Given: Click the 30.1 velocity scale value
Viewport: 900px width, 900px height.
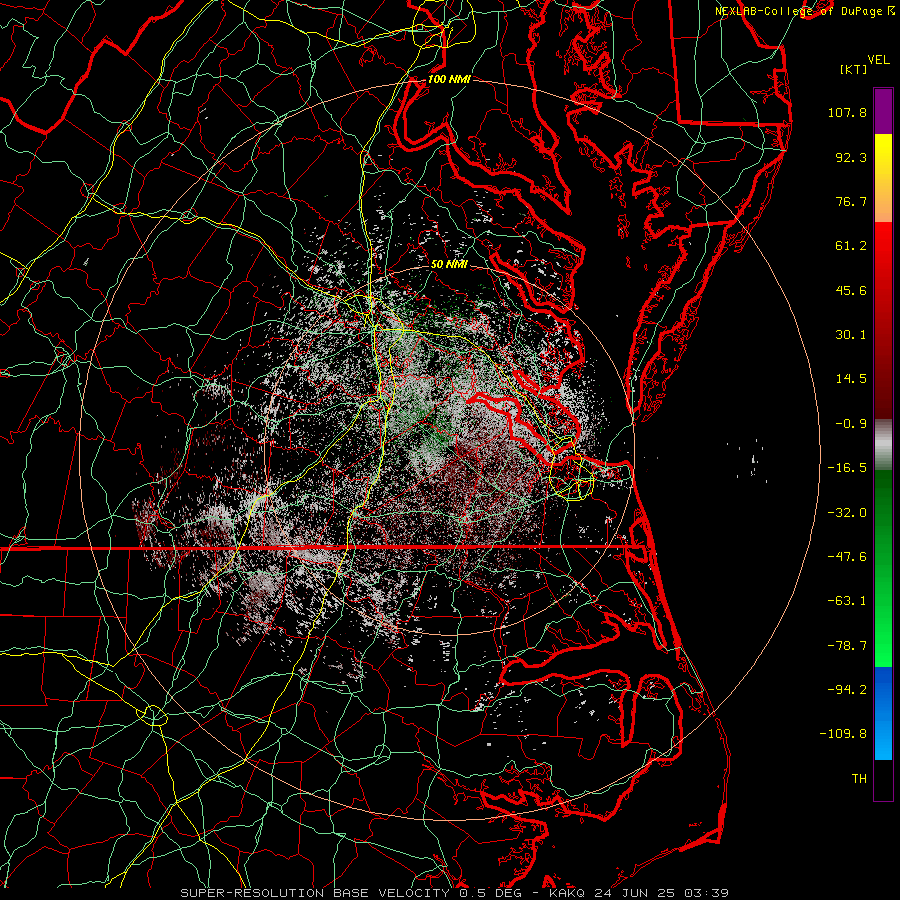Looking at the screenshot, I should tap(851, 335).
